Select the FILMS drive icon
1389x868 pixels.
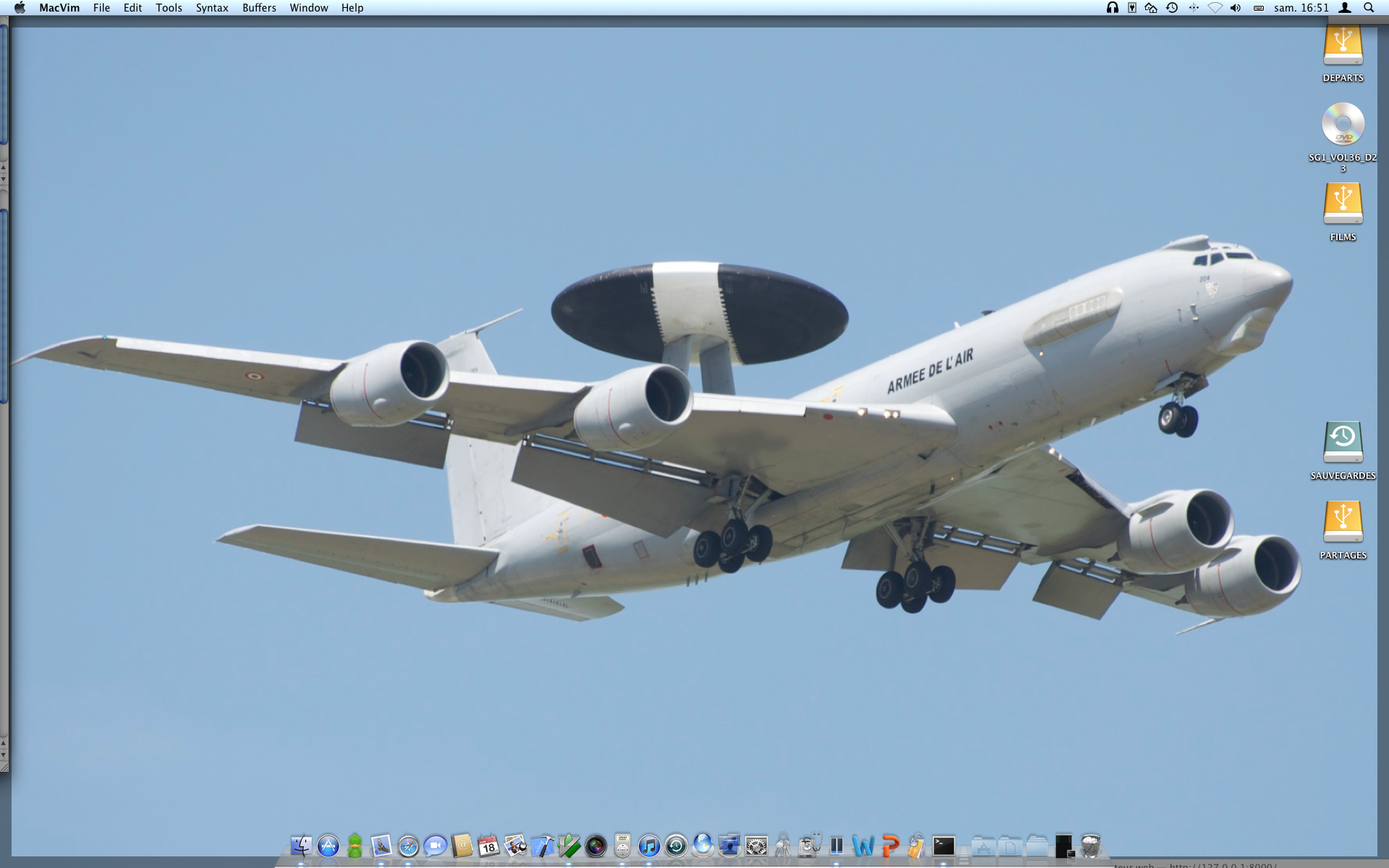1343,204
